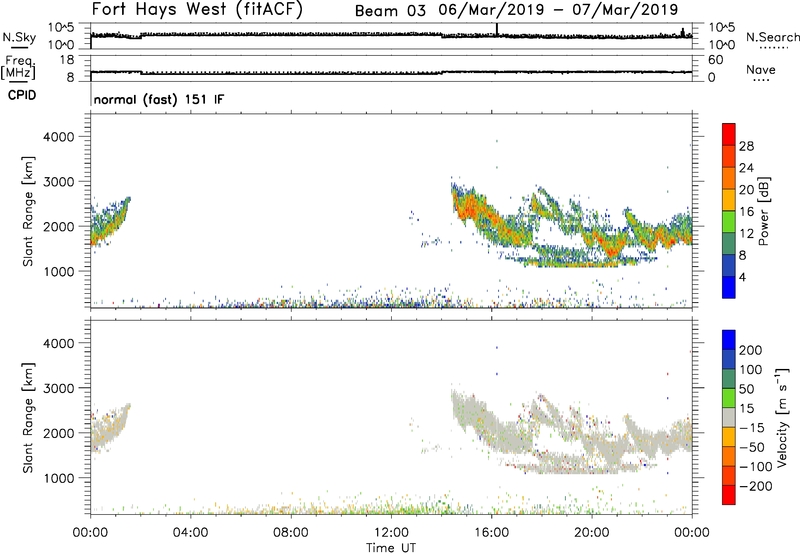Click the bright blue bottom segment of the power colorbar
Image resolution: width=800 pixels, height=554 pixels.
[x=729, y=287]
